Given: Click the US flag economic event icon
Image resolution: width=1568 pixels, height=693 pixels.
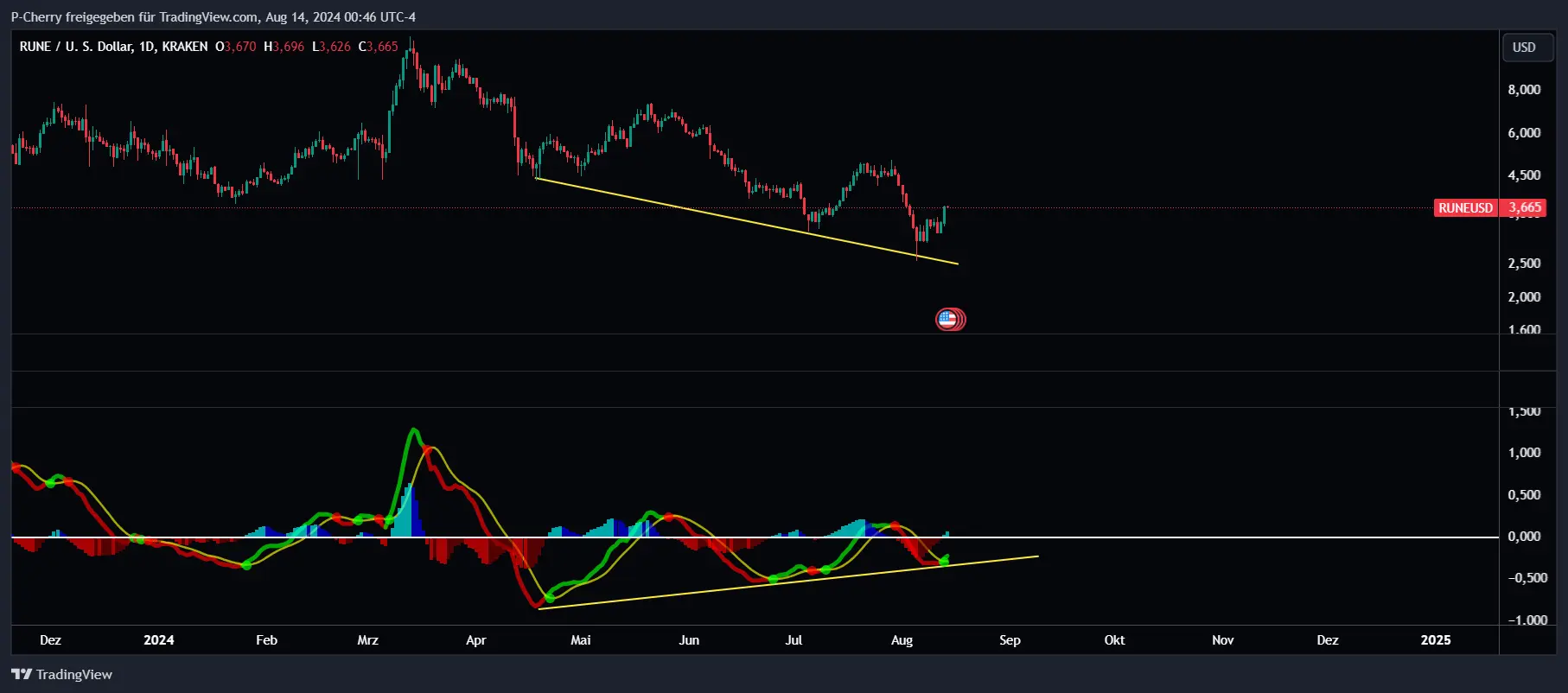Looking at the screenshot, I should point(947,320).
